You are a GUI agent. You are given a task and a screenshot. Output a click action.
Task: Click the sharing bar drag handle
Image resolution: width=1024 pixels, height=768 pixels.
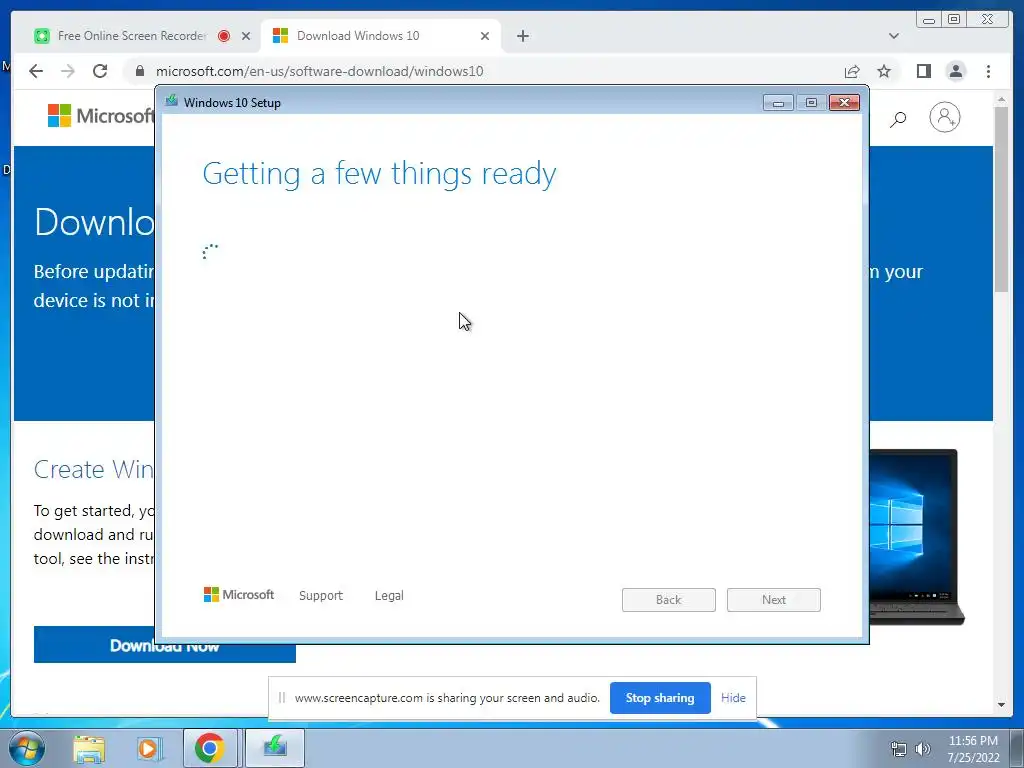282,697
